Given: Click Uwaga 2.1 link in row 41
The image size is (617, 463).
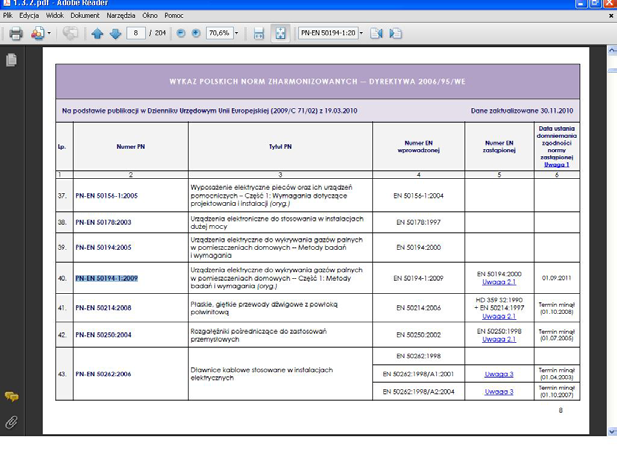Looking at the screenshot, I should (499, 316).
